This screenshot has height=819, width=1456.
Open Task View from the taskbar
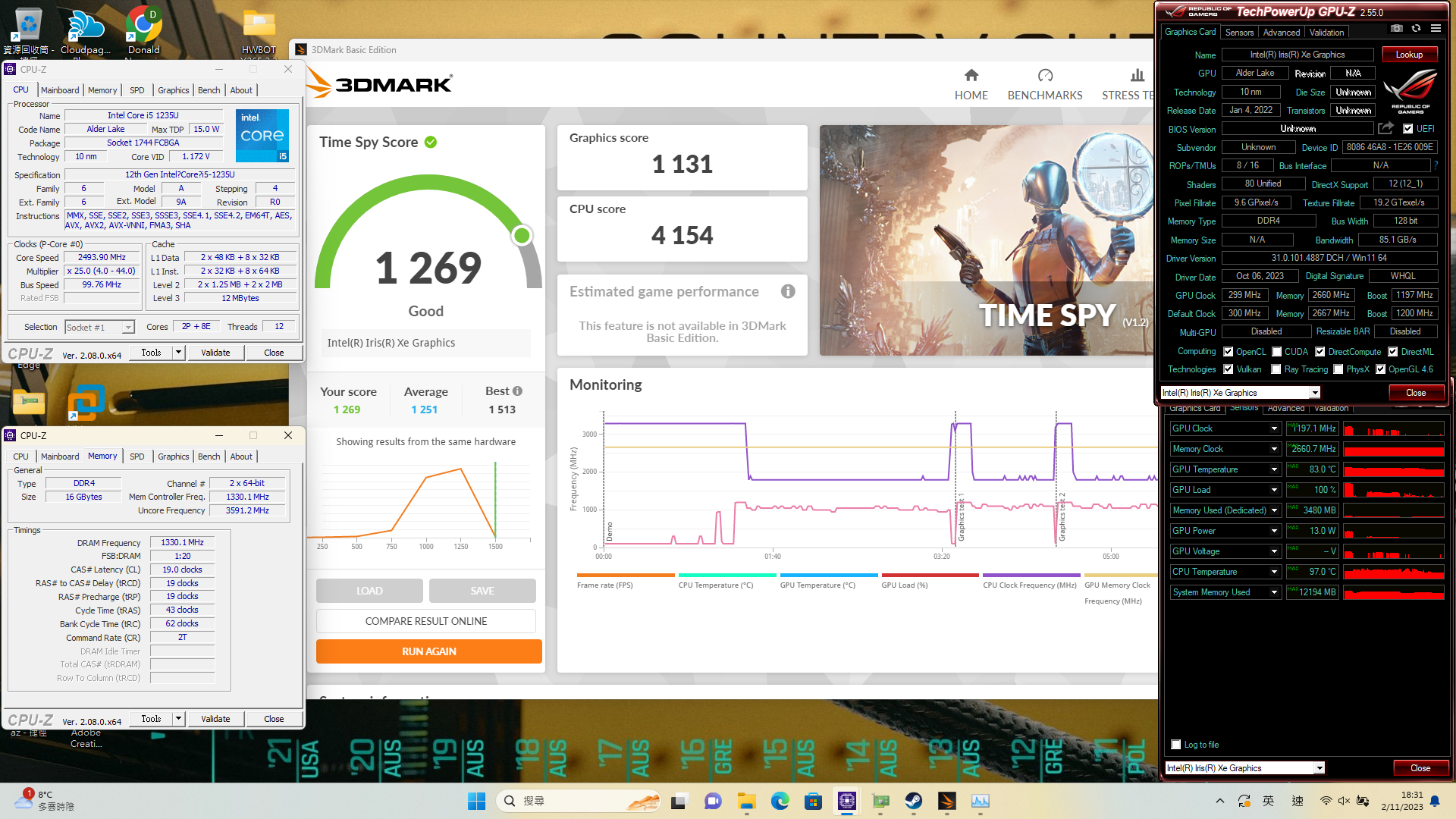click(679, 801)
